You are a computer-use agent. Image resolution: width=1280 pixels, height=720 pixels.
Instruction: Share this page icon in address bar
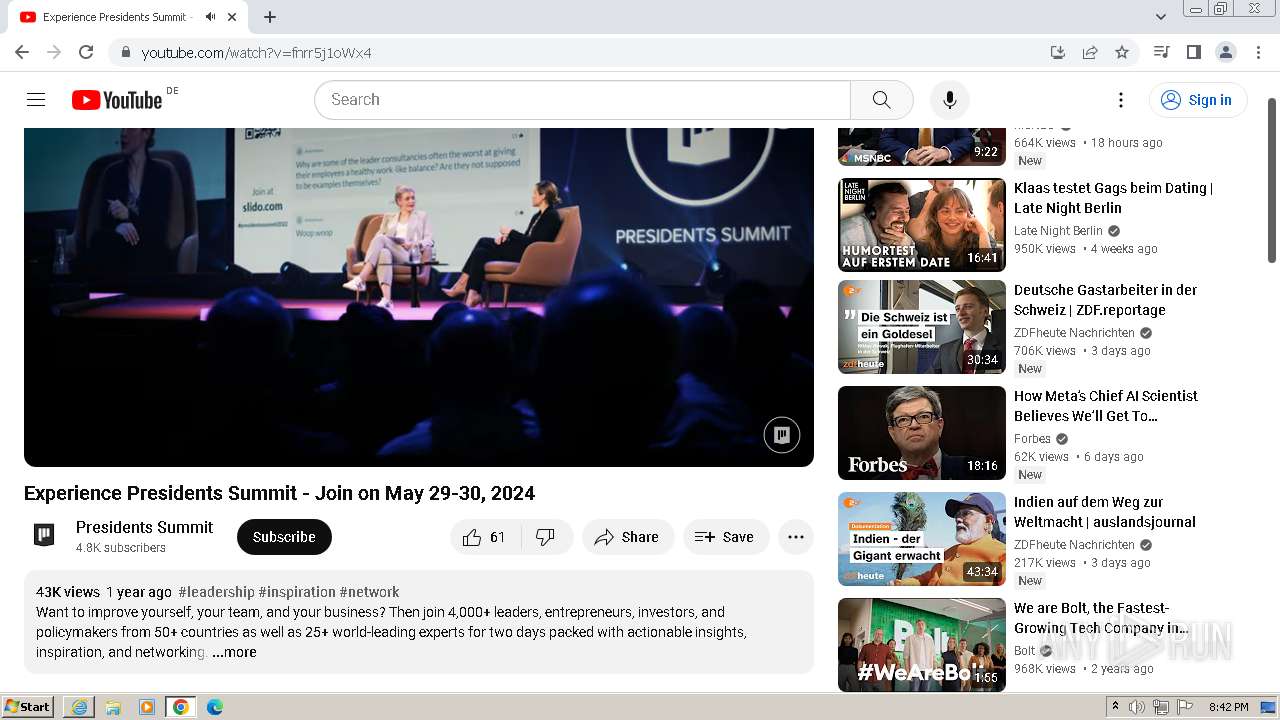[1090, 52]
